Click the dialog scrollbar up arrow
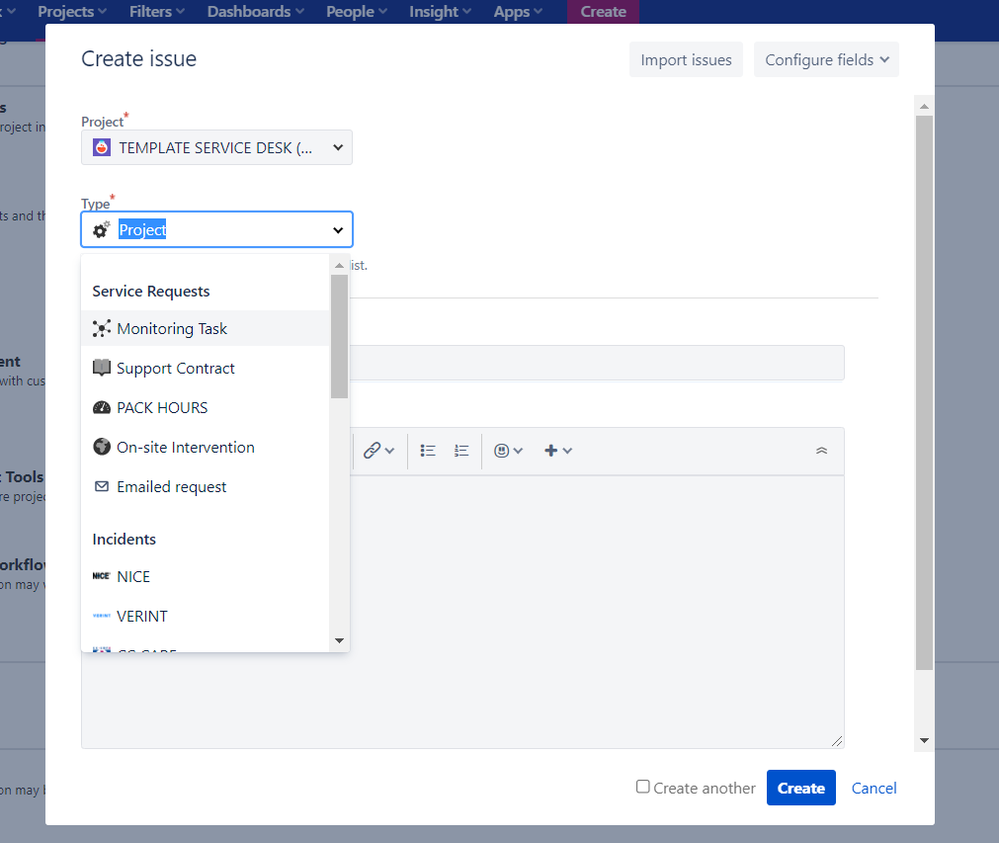Image resolution: width=999 pixels, height=843 pixels. point(924,106)
